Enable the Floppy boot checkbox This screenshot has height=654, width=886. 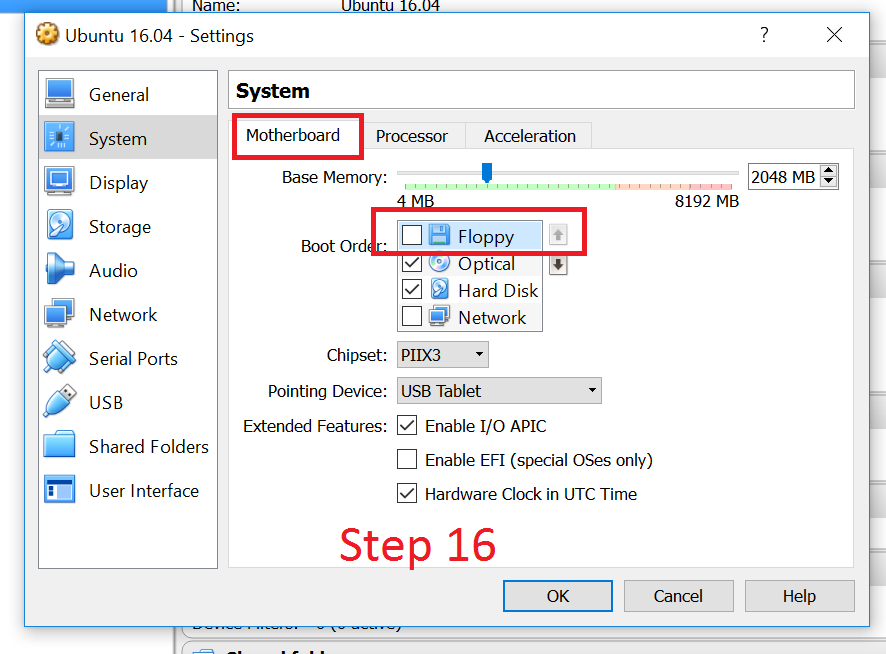click(412, 235)
